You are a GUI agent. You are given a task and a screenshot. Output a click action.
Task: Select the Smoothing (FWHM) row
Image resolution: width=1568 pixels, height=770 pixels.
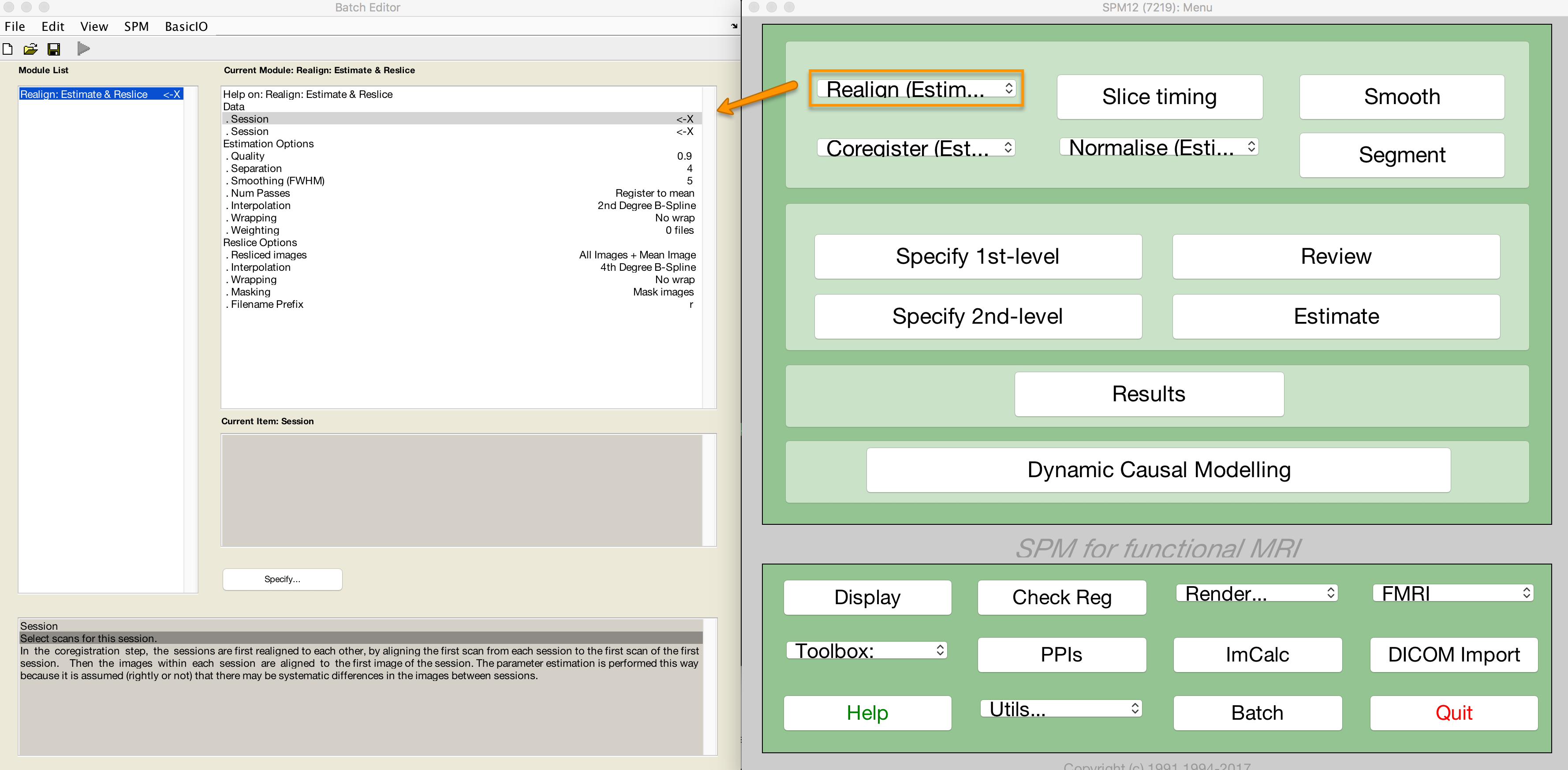pos(461,181)
